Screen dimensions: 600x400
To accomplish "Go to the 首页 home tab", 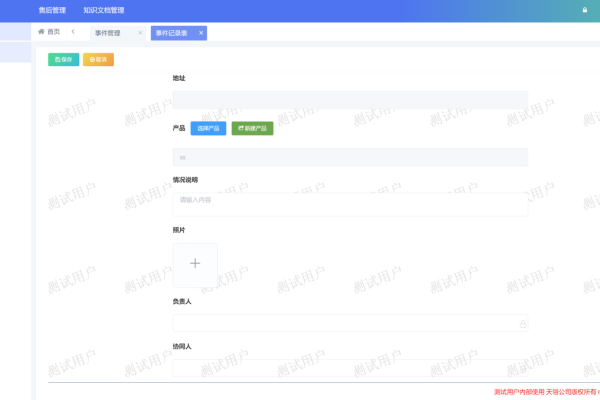I will pyautogui.click(x=49, y=32).
